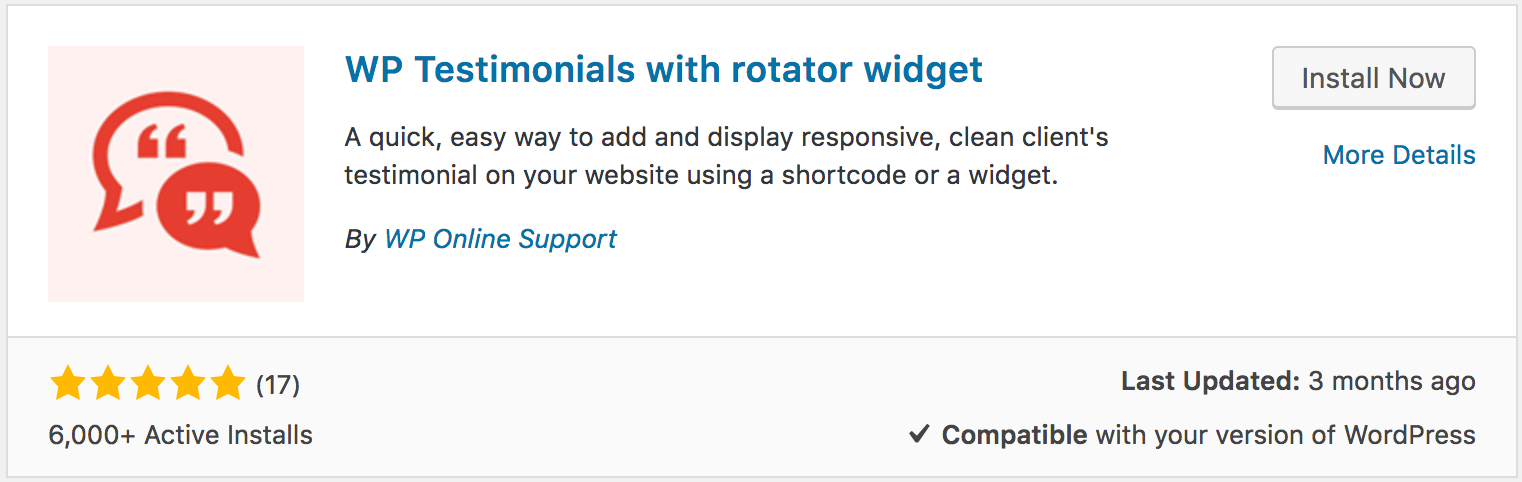The image size is (1522, 482).
Task: Click the red speech bubbles plugin icon
Action: [x=176, y=172]
